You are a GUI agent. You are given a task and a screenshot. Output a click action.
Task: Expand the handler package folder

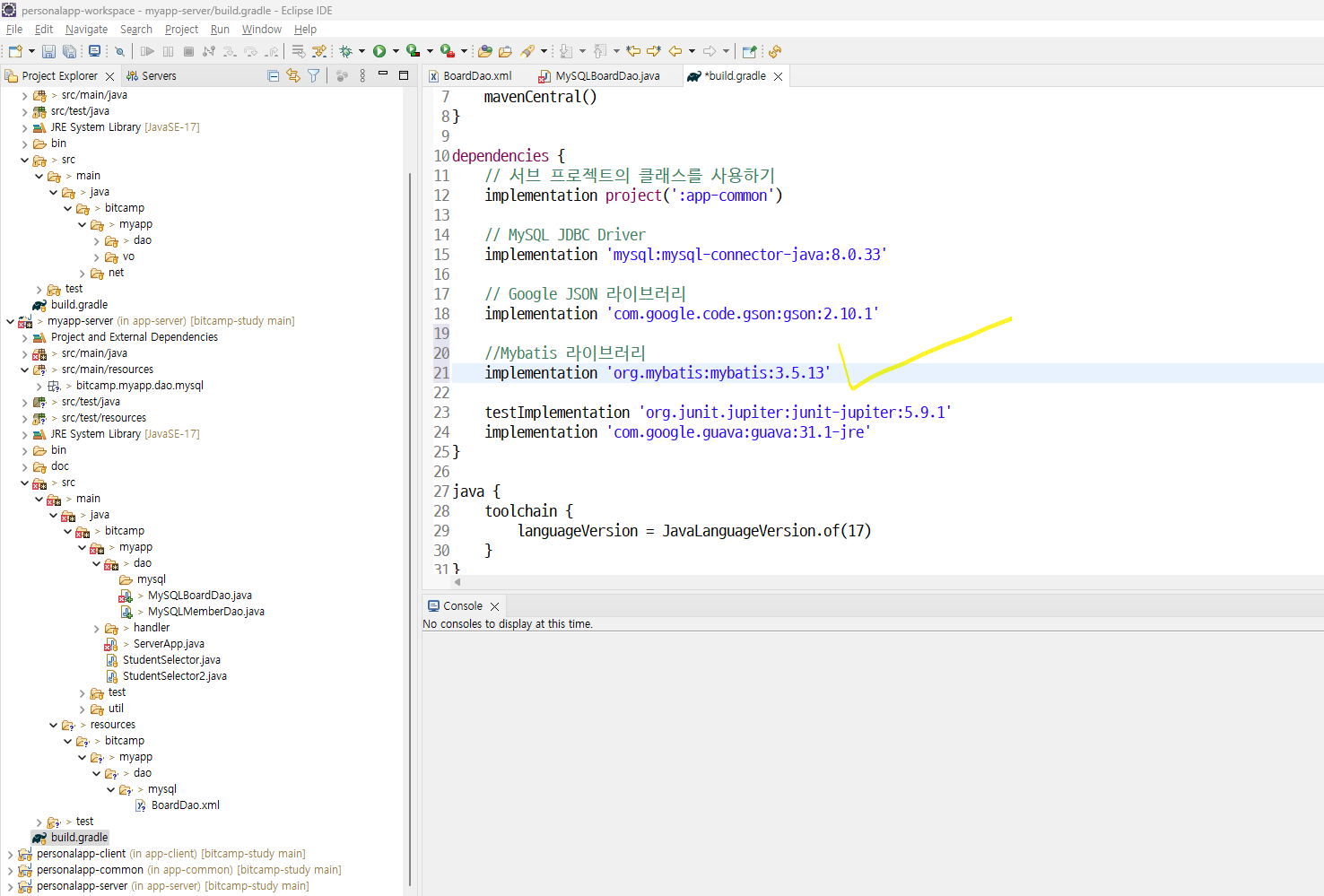coord(96,629)
